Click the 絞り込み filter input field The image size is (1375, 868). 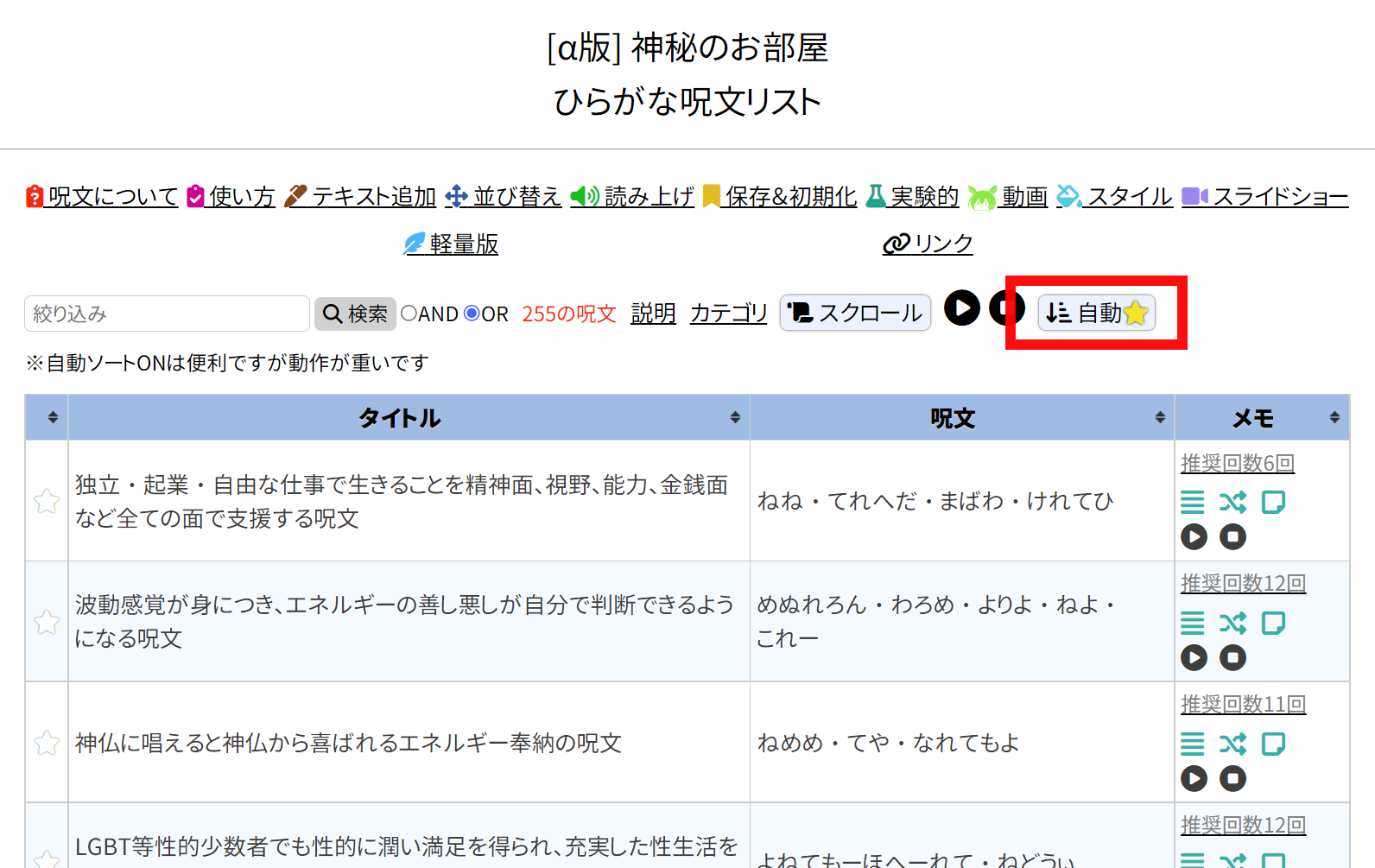pos(167,314)
